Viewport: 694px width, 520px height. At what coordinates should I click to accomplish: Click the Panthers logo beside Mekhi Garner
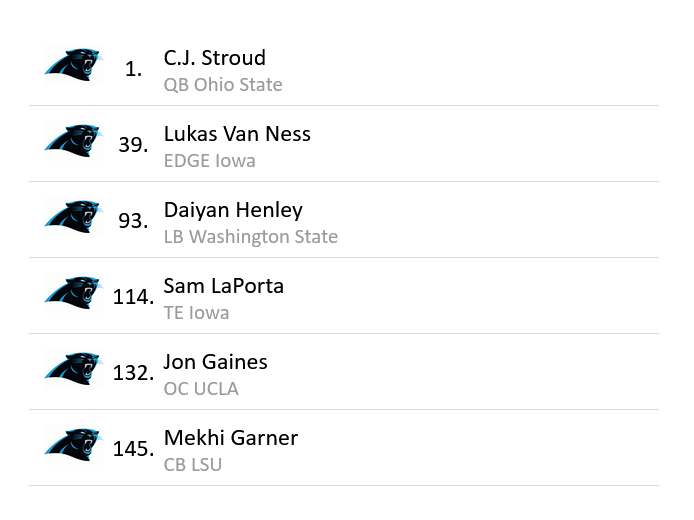coord(73,446)
